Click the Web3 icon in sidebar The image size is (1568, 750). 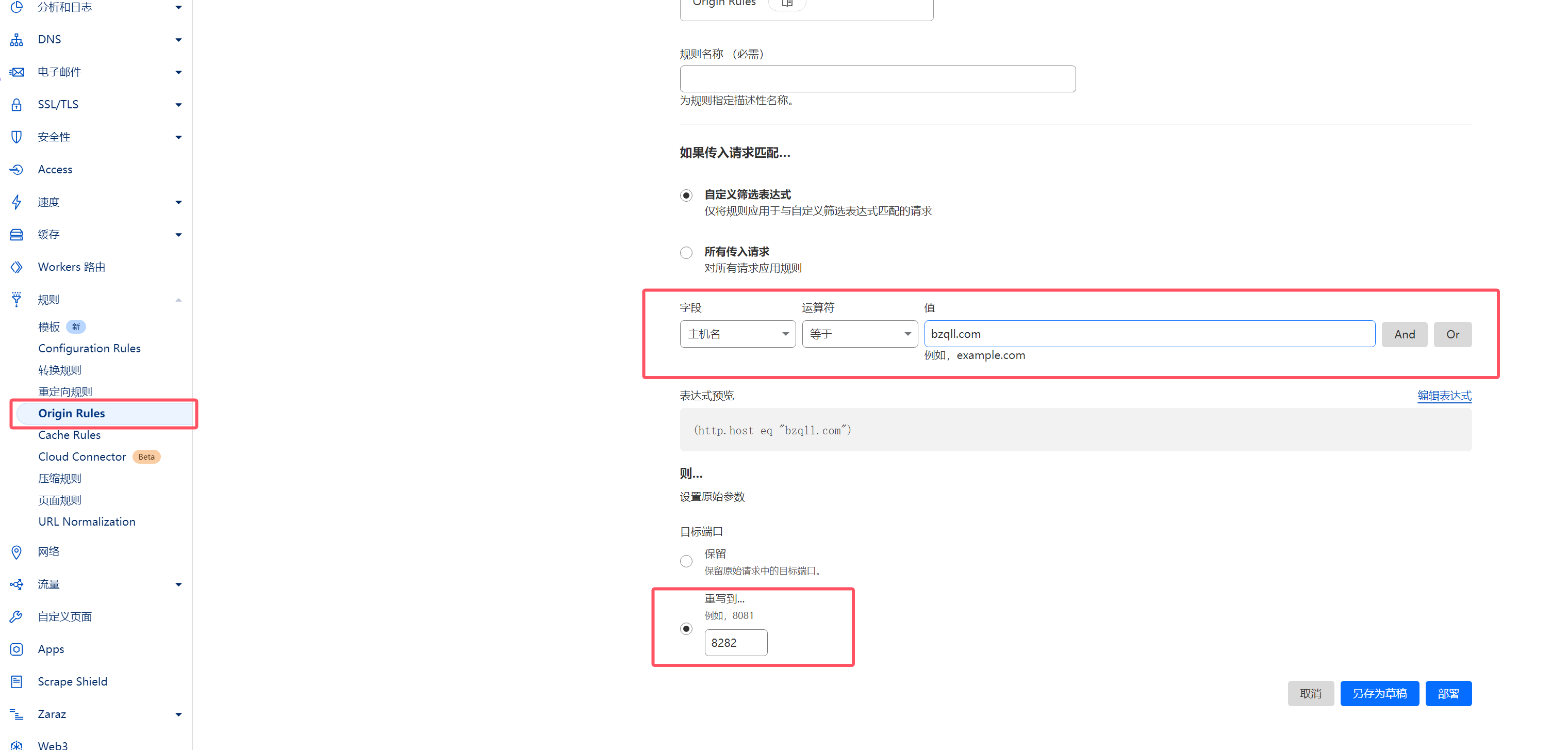point(16,745)
